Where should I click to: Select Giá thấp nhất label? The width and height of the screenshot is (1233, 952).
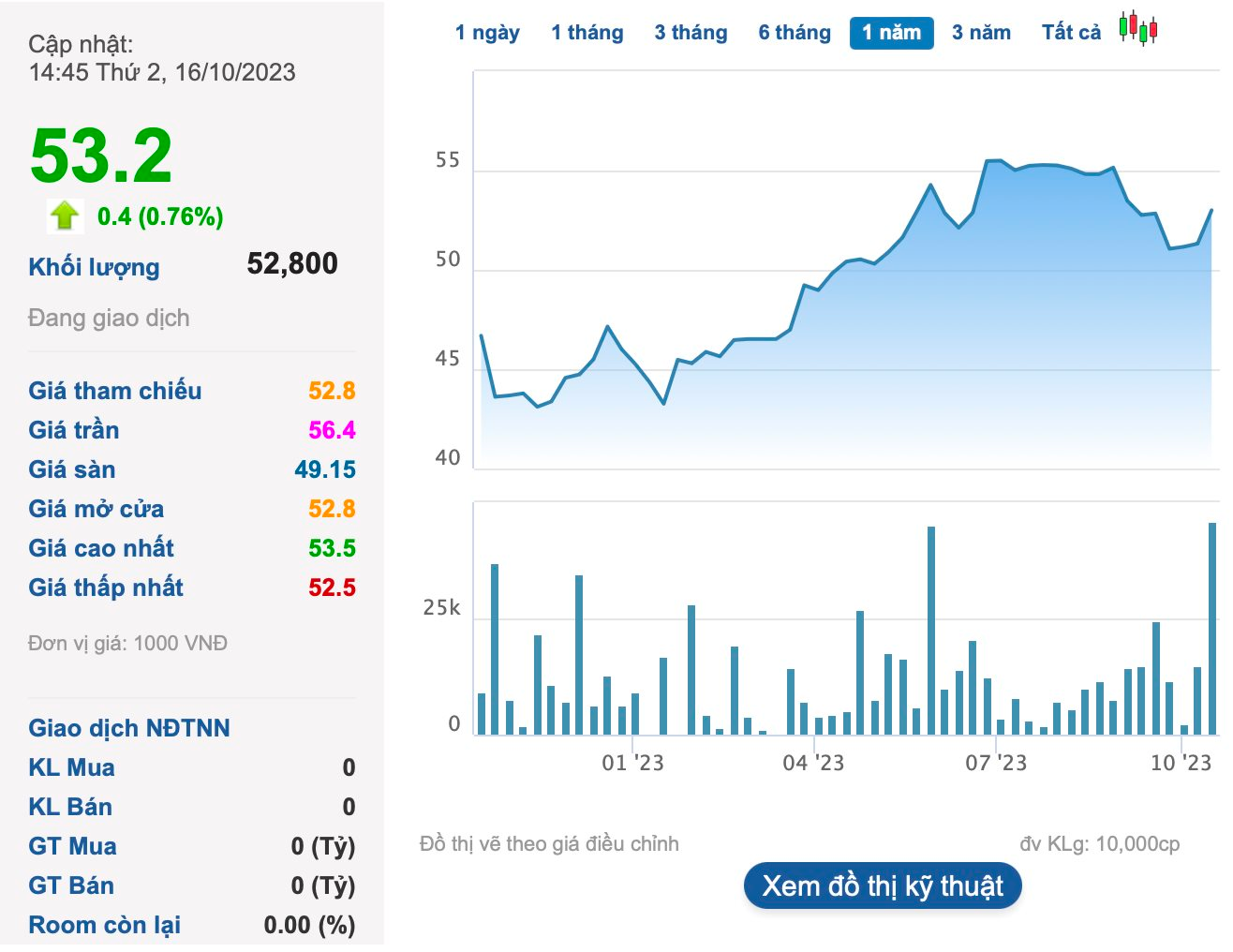(106, 588)
